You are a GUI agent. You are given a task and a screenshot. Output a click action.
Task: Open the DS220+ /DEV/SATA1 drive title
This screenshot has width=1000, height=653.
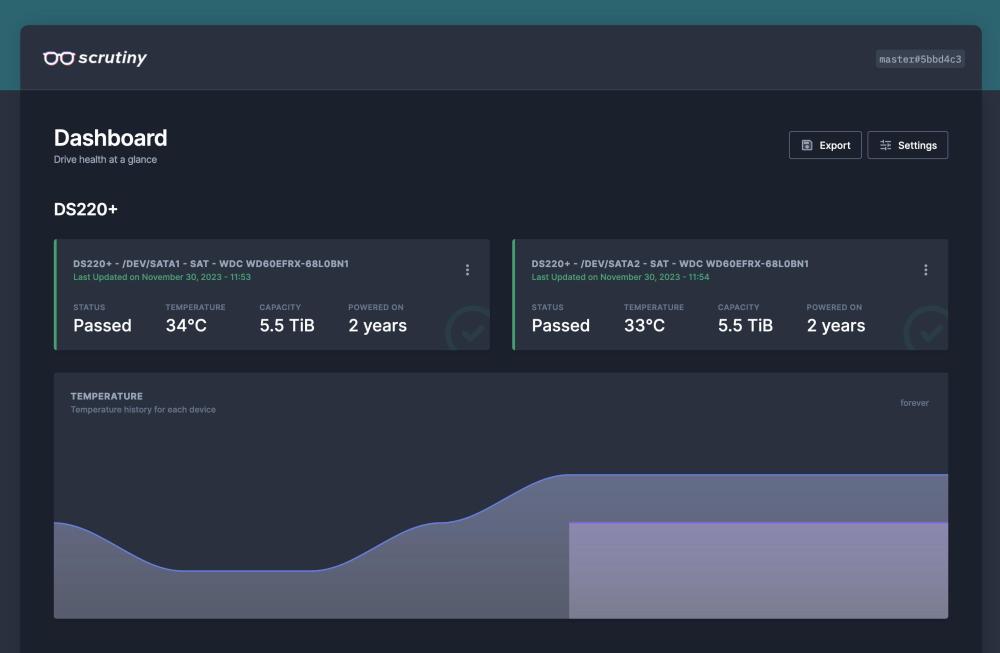210,264
